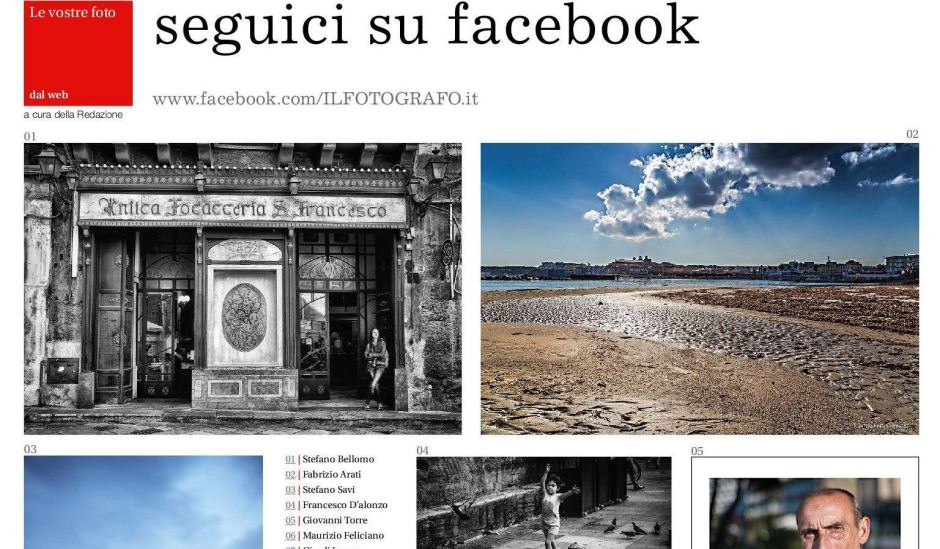Image resolution: width=940 pixels, height=549 pixels.
Task: Click the '02' label above the beach photo
Action: pyautogui.click(x=911, y=134)
